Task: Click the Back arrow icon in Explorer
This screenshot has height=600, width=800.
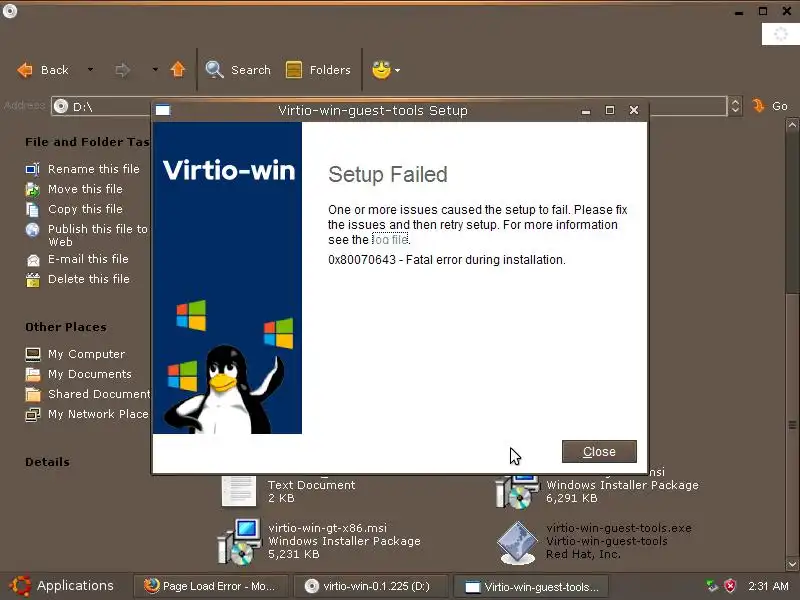Action: click(x=25, y=70)
